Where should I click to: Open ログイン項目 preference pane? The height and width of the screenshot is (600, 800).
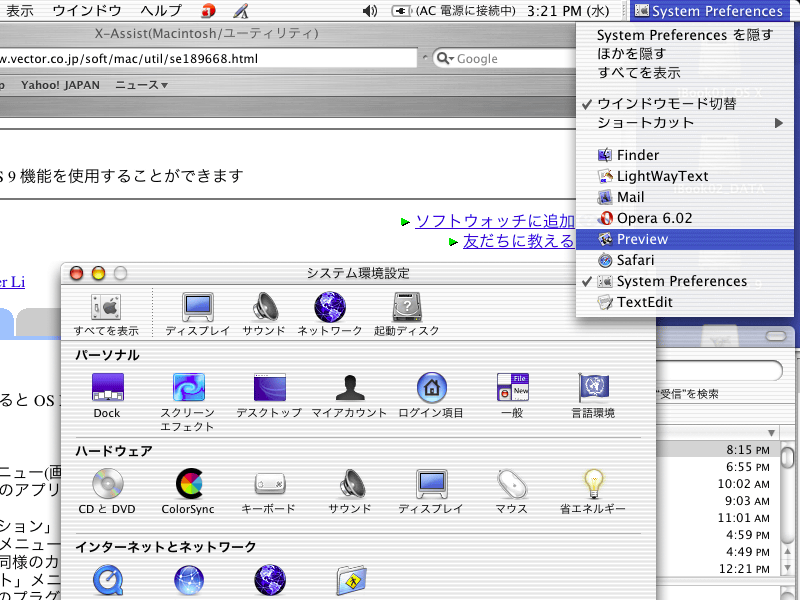(x=431, y=396)
